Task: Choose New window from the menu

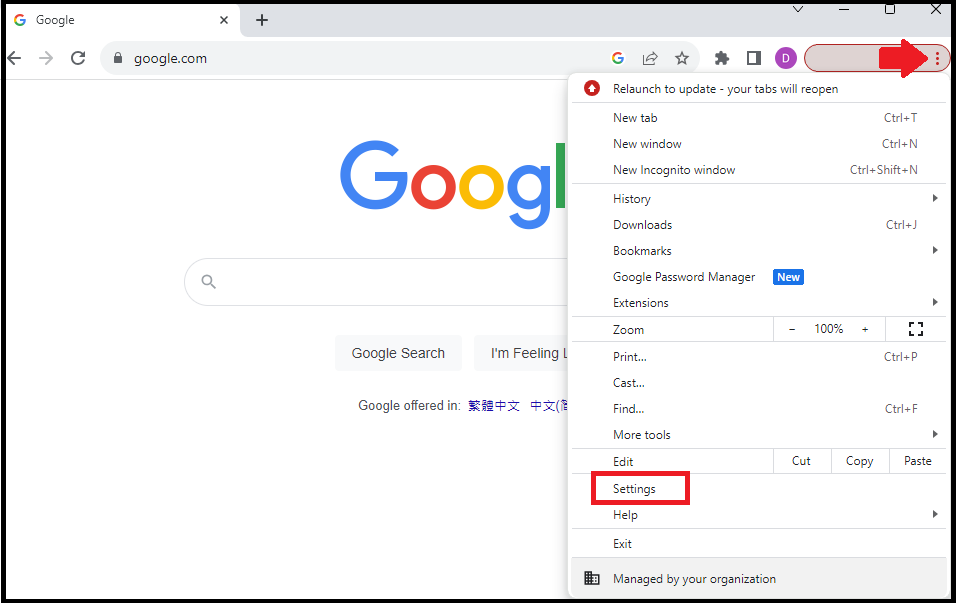Action: point(759,144)
